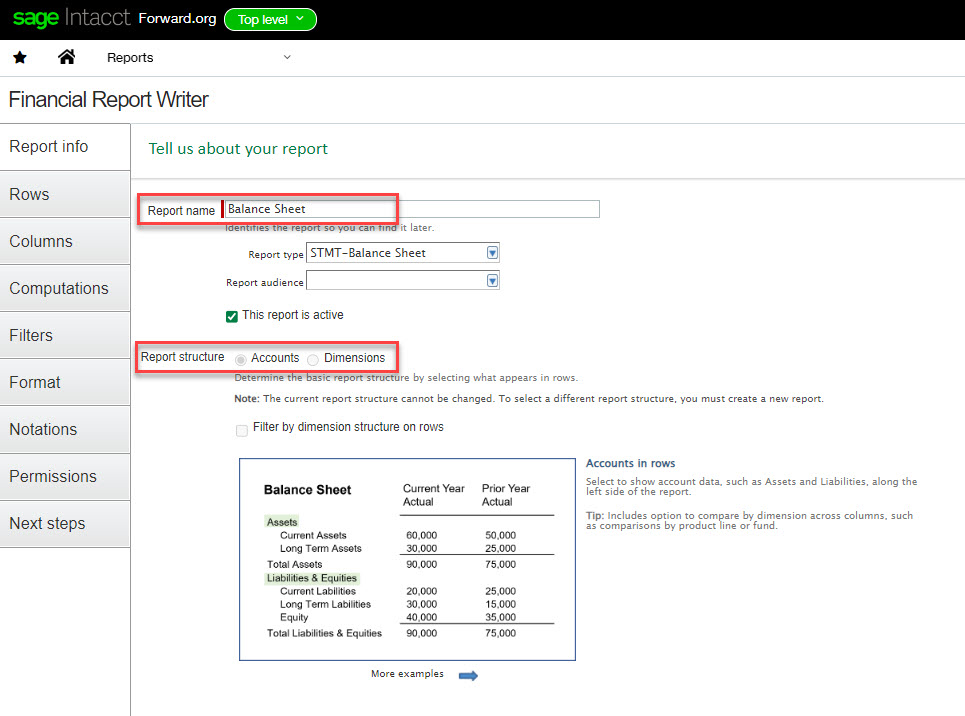Select the Accounts radio button
Viewport: 965px width, 716px height.
click(241, 358)
